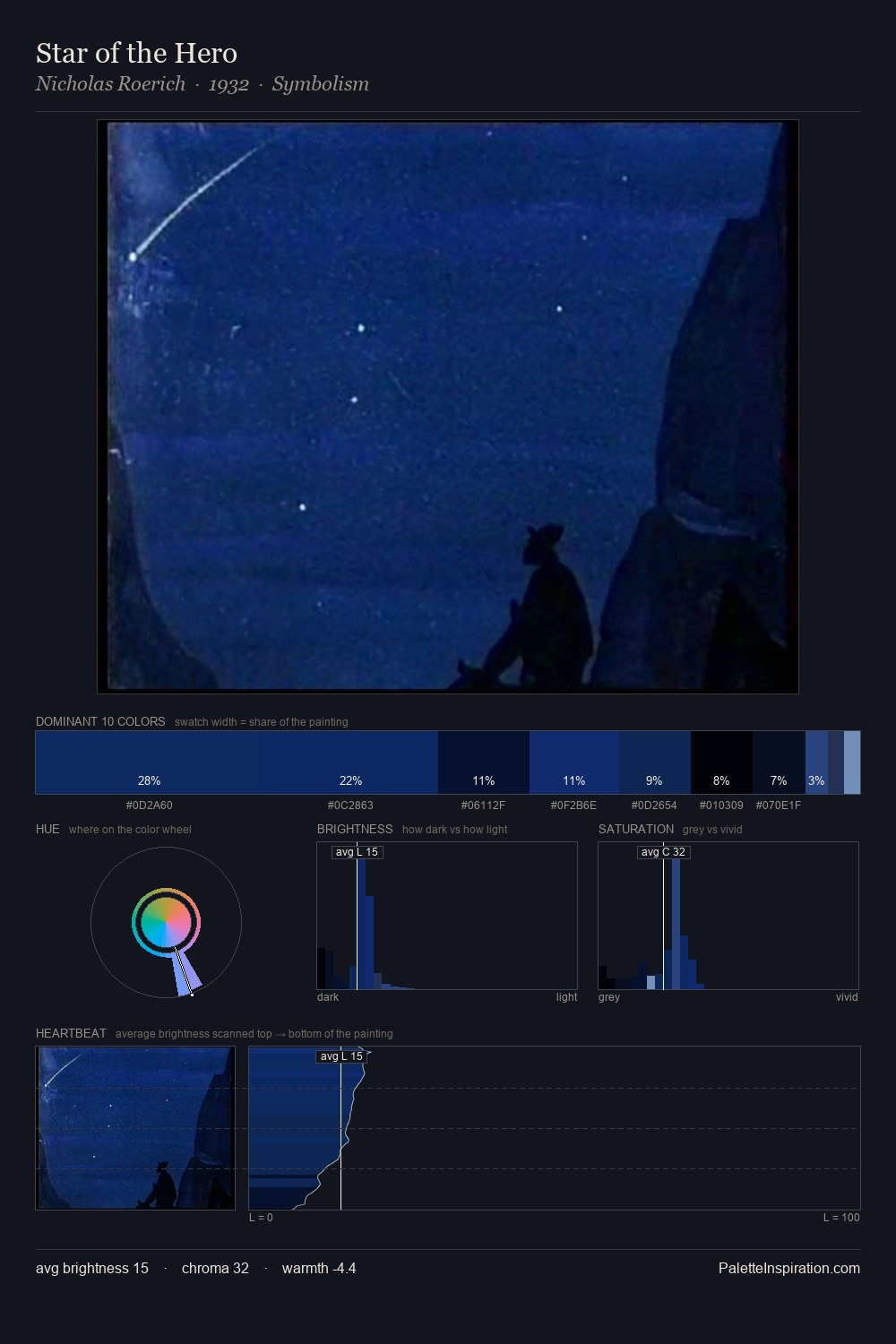Click the 'vivid' axis label under Saturation
The image size is (896, 1344).
[x=847, y=997]
